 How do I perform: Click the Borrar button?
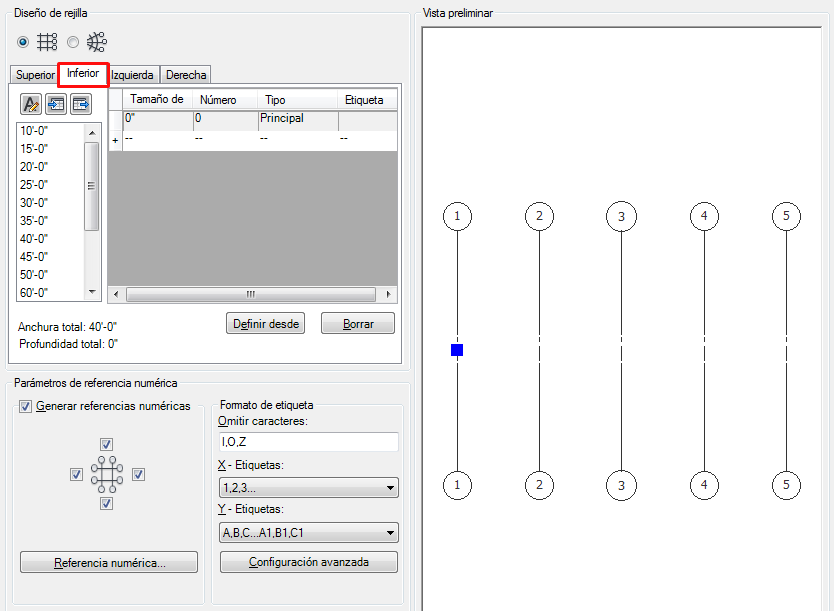coord(358,323)
